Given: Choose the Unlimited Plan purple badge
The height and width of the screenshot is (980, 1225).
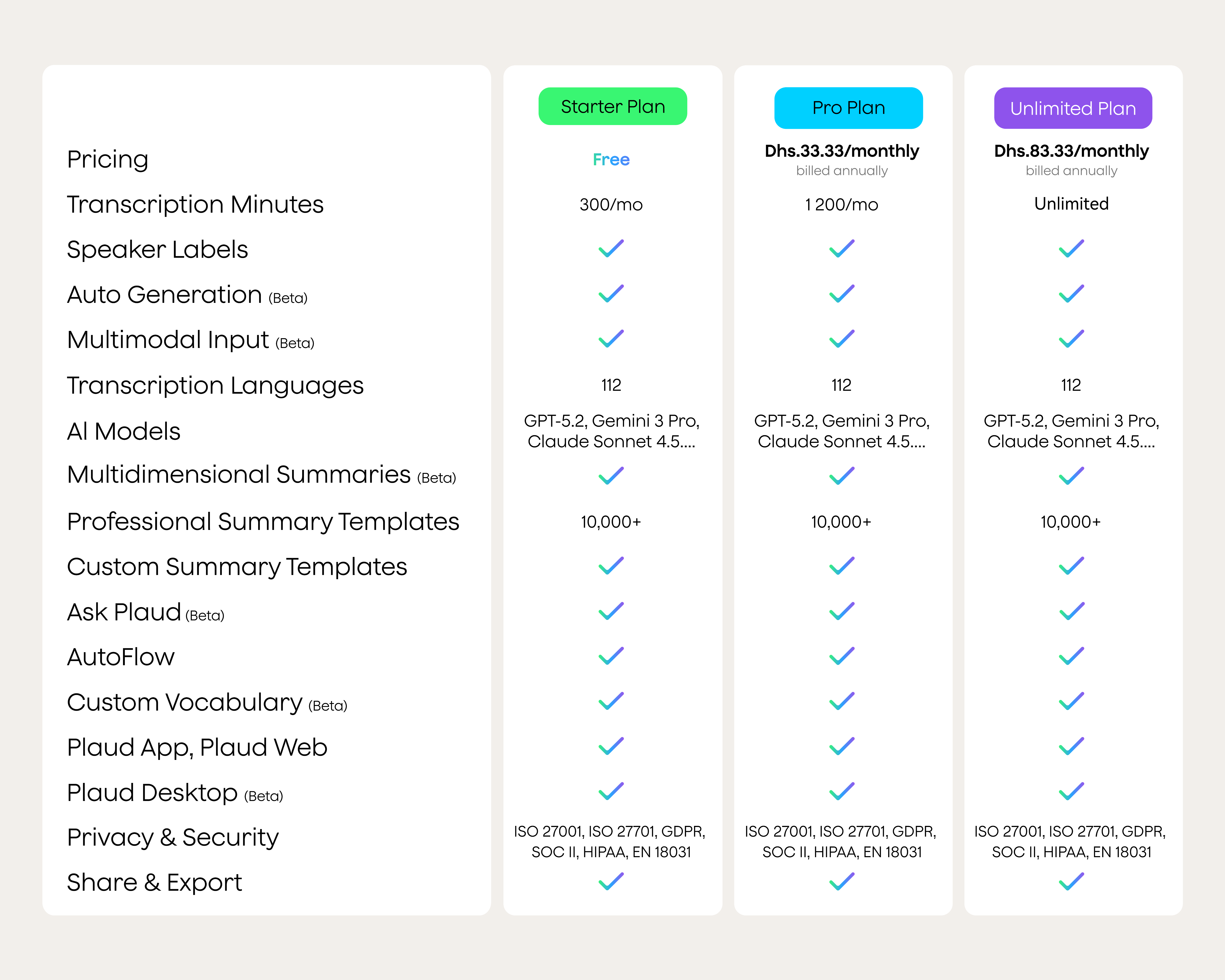Looking at the screenshot, I should tap(1072, 108).
